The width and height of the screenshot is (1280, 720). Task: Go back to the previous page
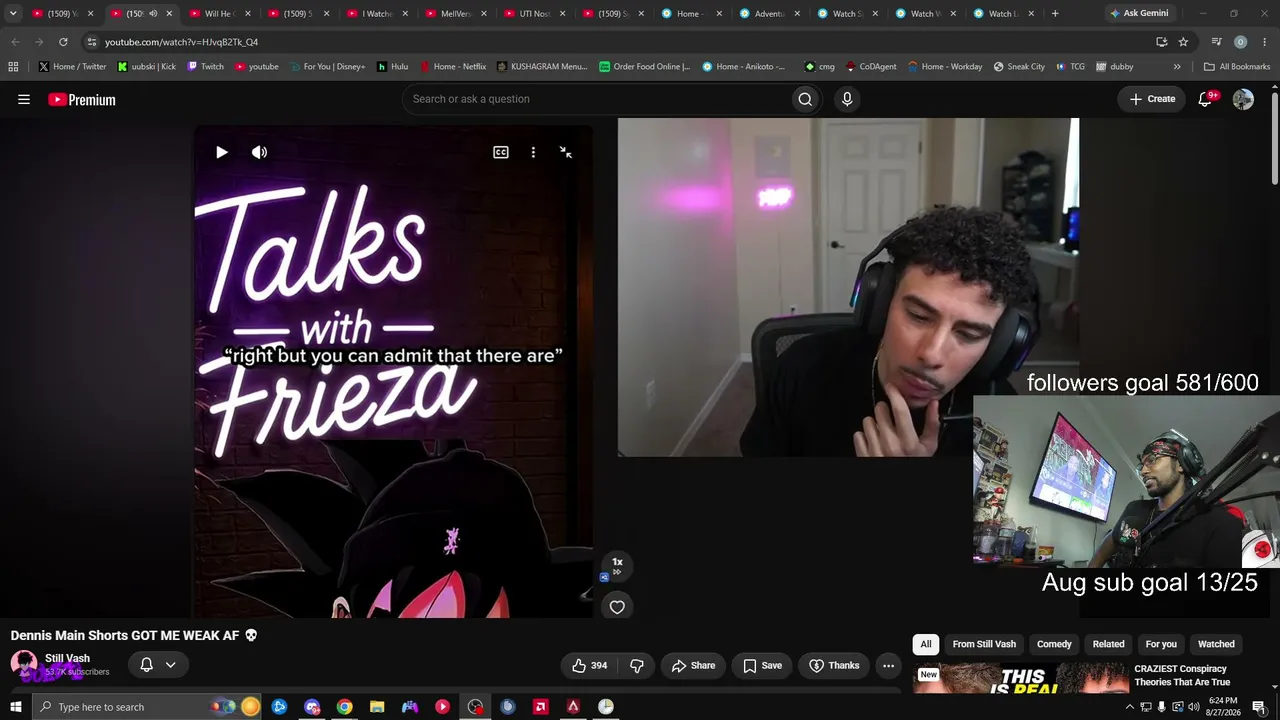[x=15, y=42]
